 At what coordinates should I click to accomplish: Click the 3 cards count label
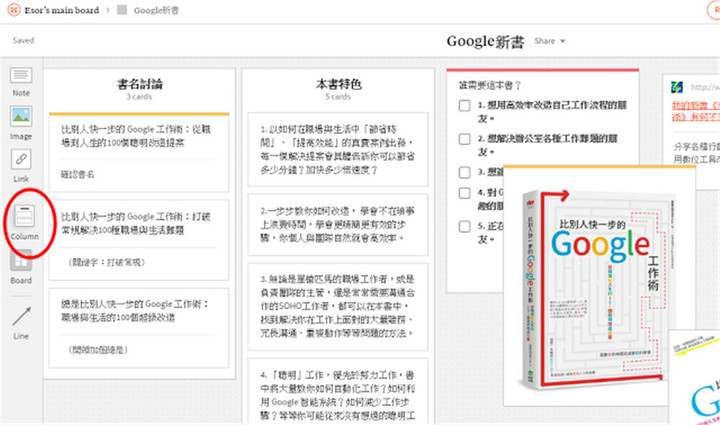click(x=139, y=96)
